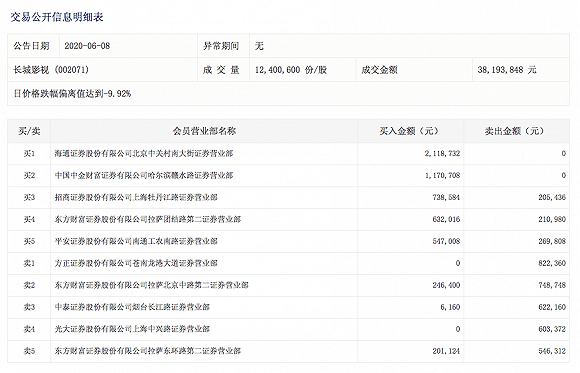Select the 买1 row label
580x373 pixels.
(29, 154)
